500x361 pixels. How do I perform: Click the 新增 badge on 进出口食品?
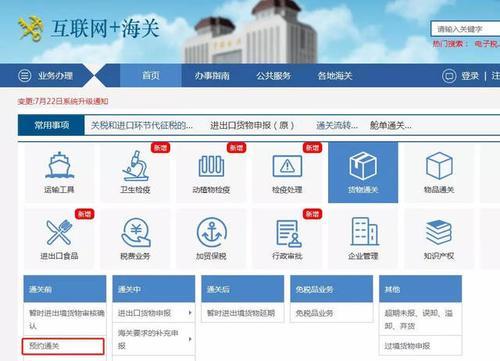(84, 214)
